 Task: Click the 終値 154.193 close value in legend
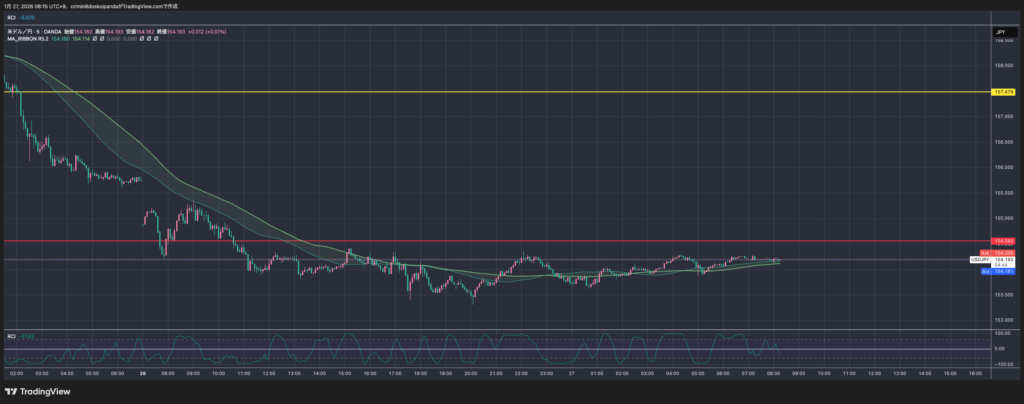pos(172,33)
